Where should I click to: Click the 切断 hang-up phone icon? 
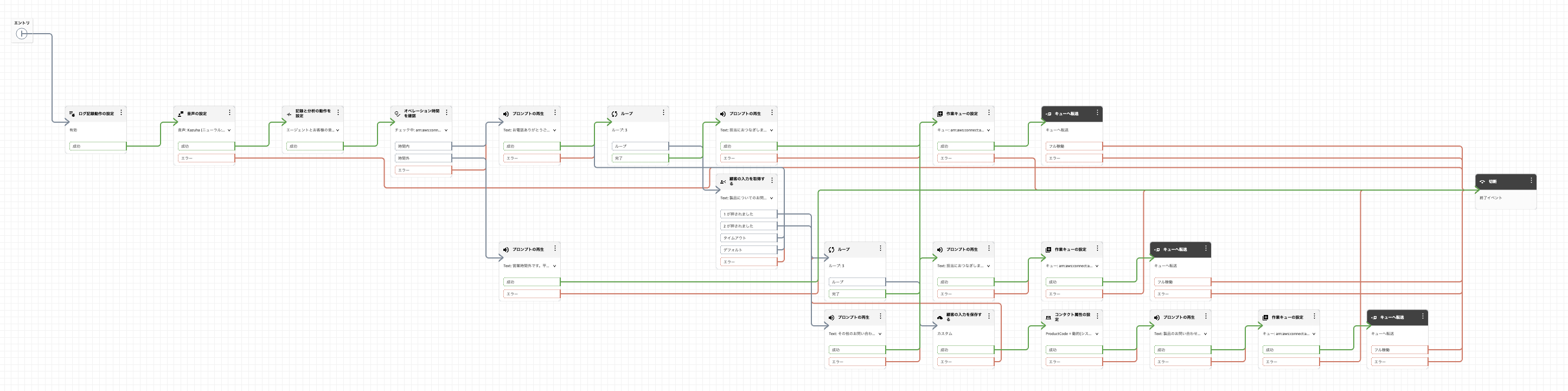click(x=1482, y=181)
